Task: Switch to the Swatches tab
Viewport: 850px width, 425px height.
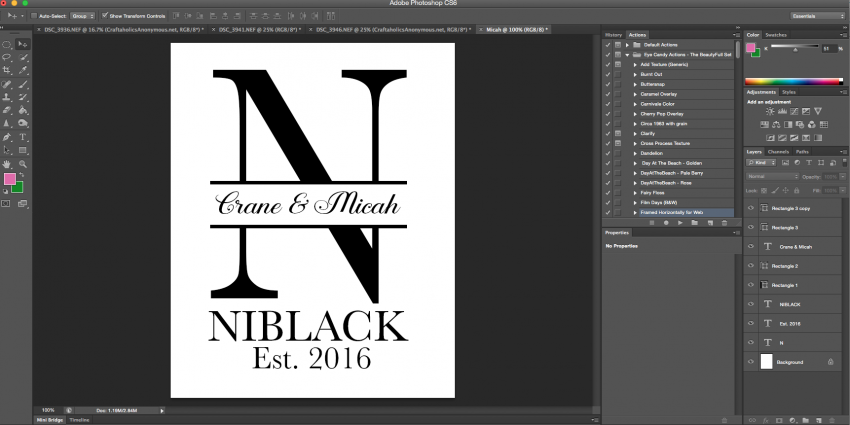Action: [778, 35]
